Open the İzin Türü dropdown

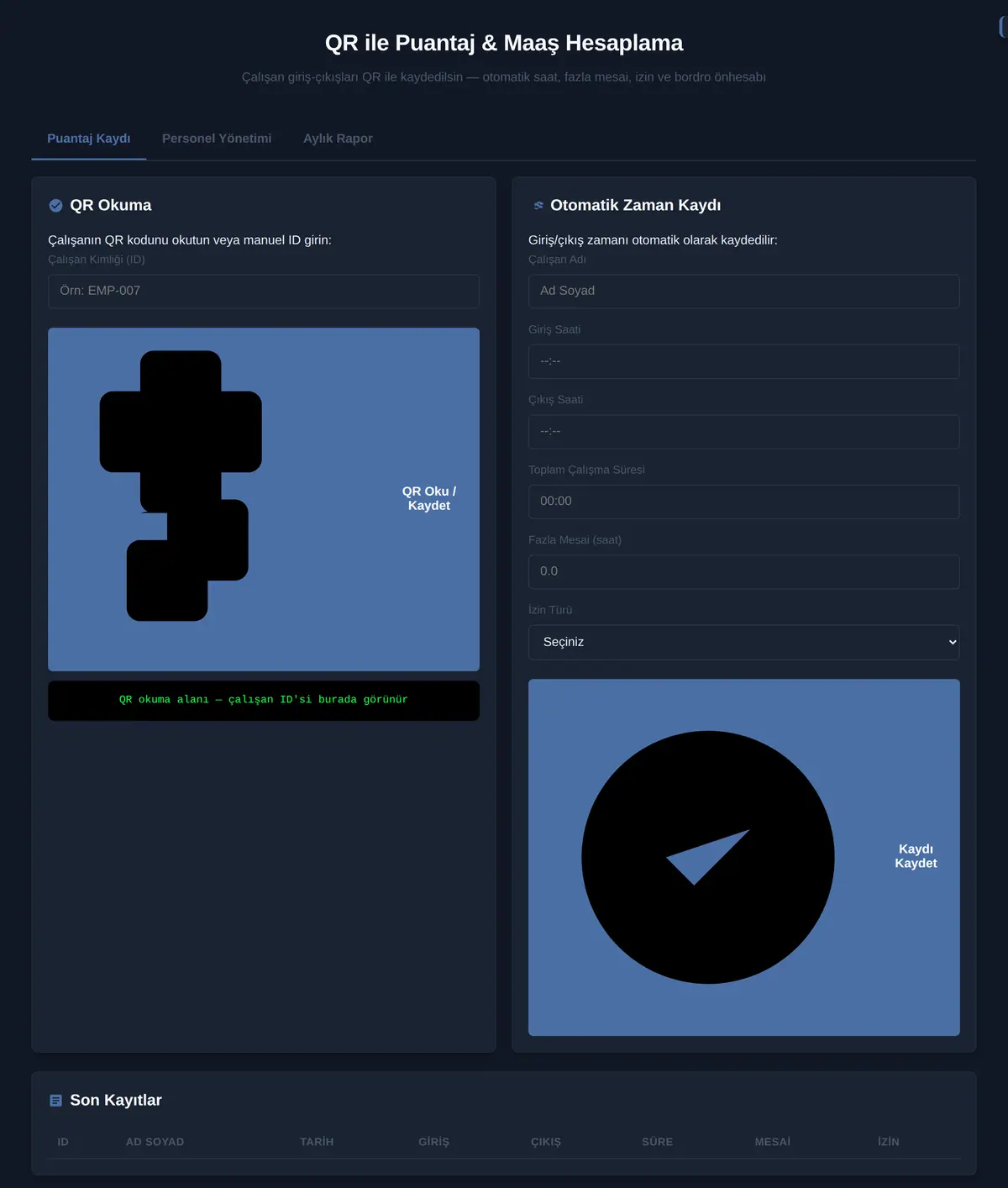[744, 642]
